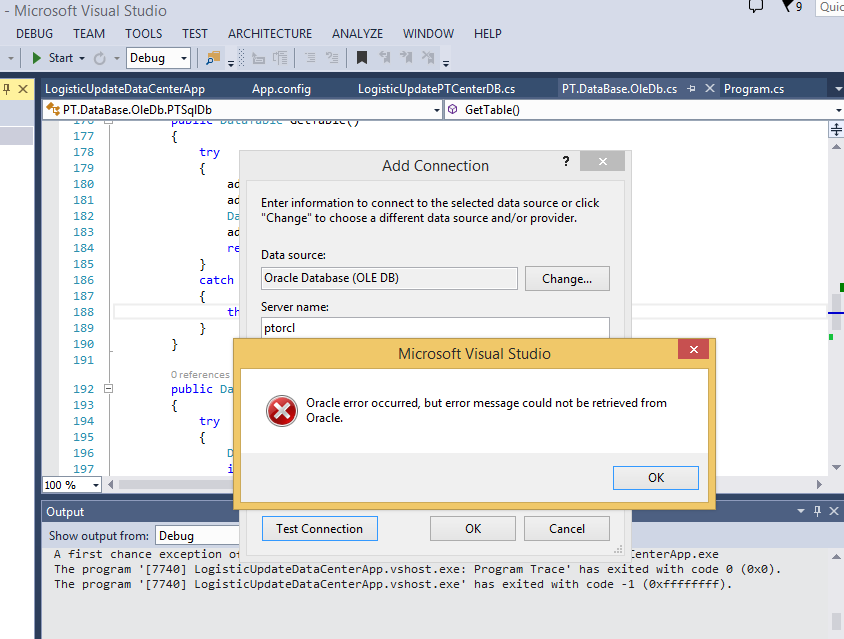Image resolution: width=844 pixels, height=639 pixels.
Task: Click the clear all bookmarks icon
Action: click(x=428, y=58)
